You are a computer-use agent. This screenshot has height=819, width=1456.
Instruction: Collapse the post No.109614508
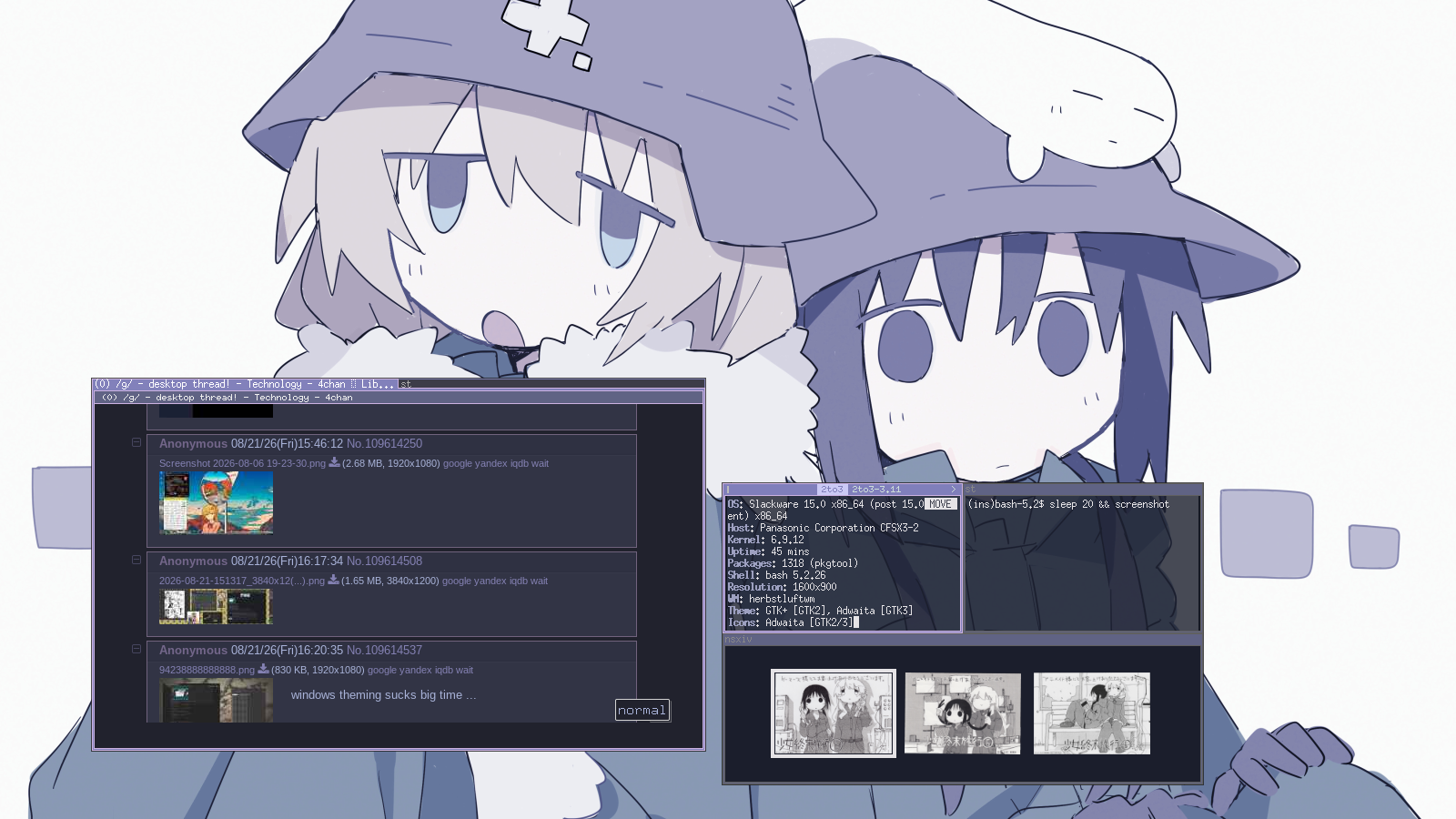(x=136, y=561)
